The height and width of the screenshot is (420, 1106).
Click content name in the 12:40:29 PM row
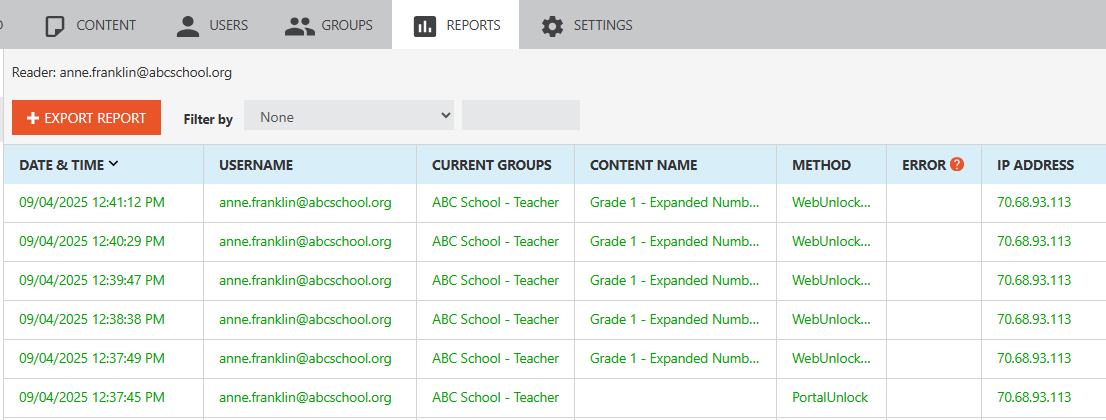pyautogui.click(x=674, y=241)
